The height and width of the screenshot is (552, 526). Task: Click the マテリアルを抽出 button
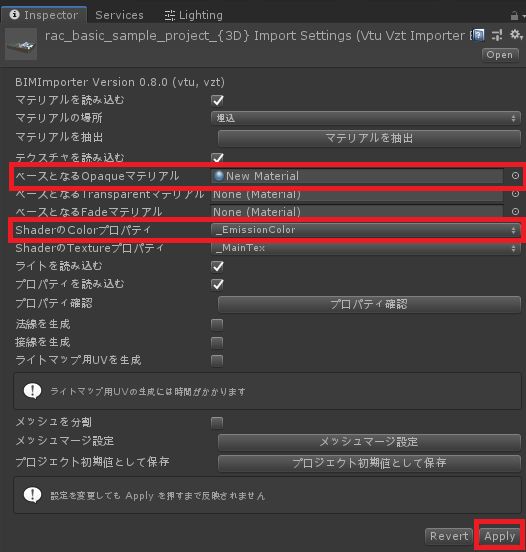pos(369,138)
